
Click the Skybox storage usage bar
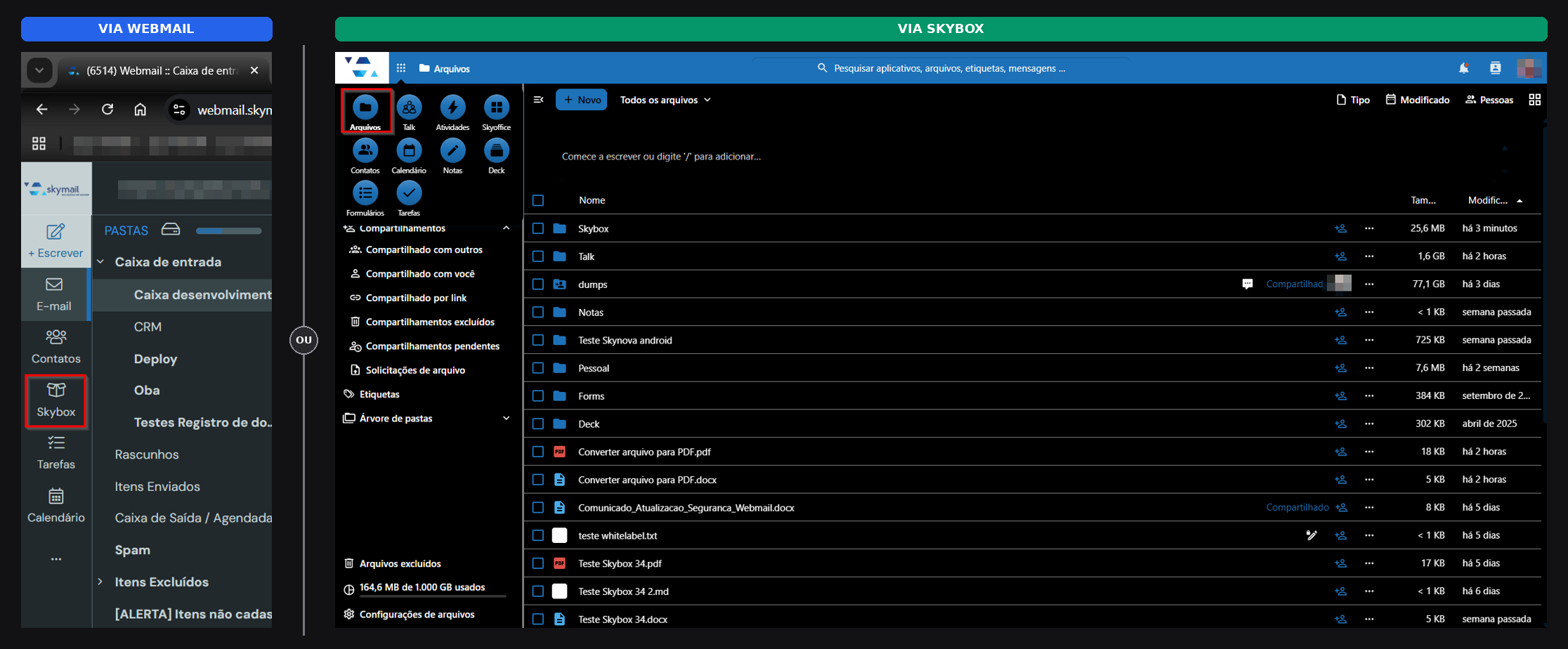coord(433,596)
